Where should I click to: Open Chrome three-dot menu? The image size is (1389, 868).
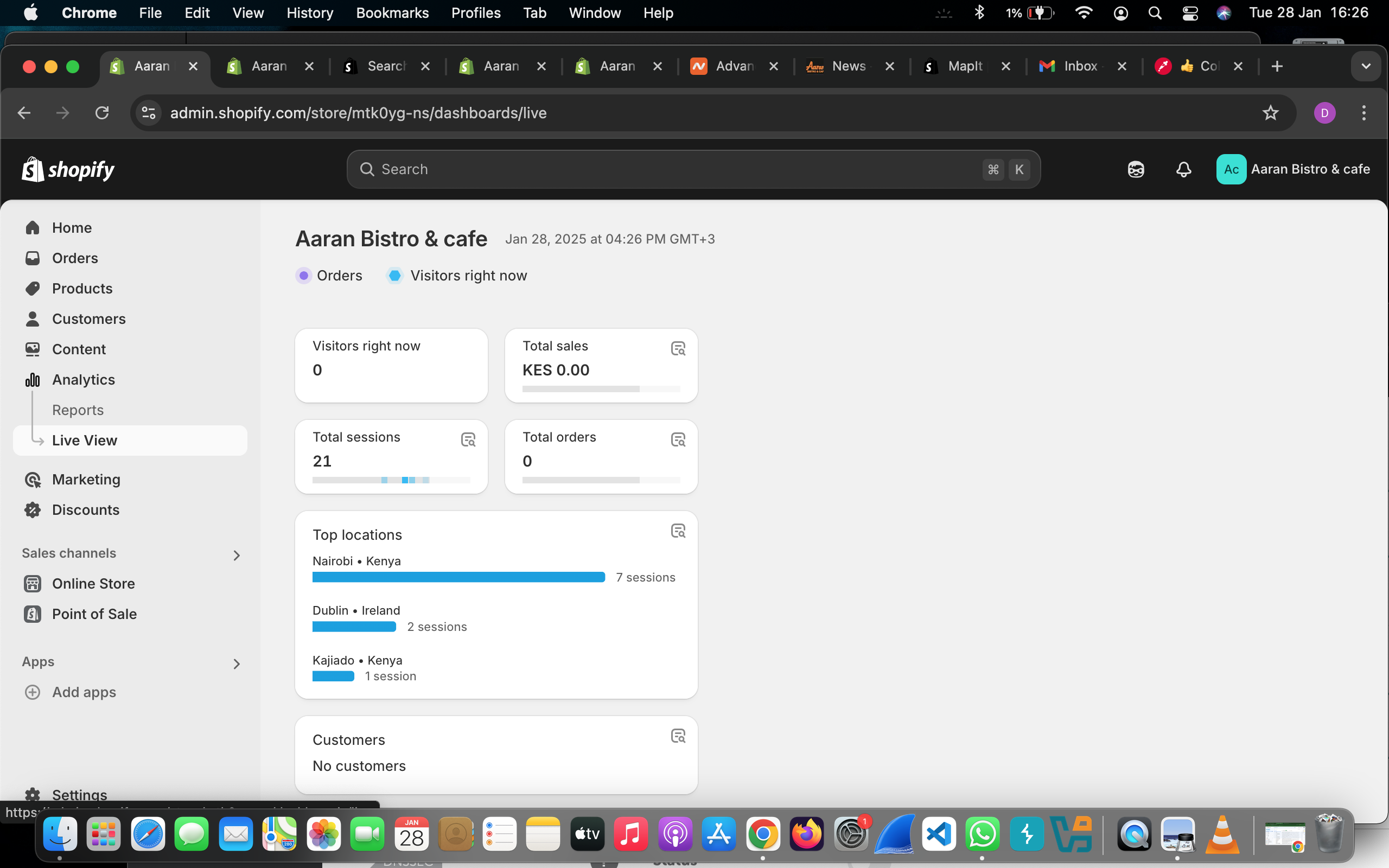[1363, 112]
